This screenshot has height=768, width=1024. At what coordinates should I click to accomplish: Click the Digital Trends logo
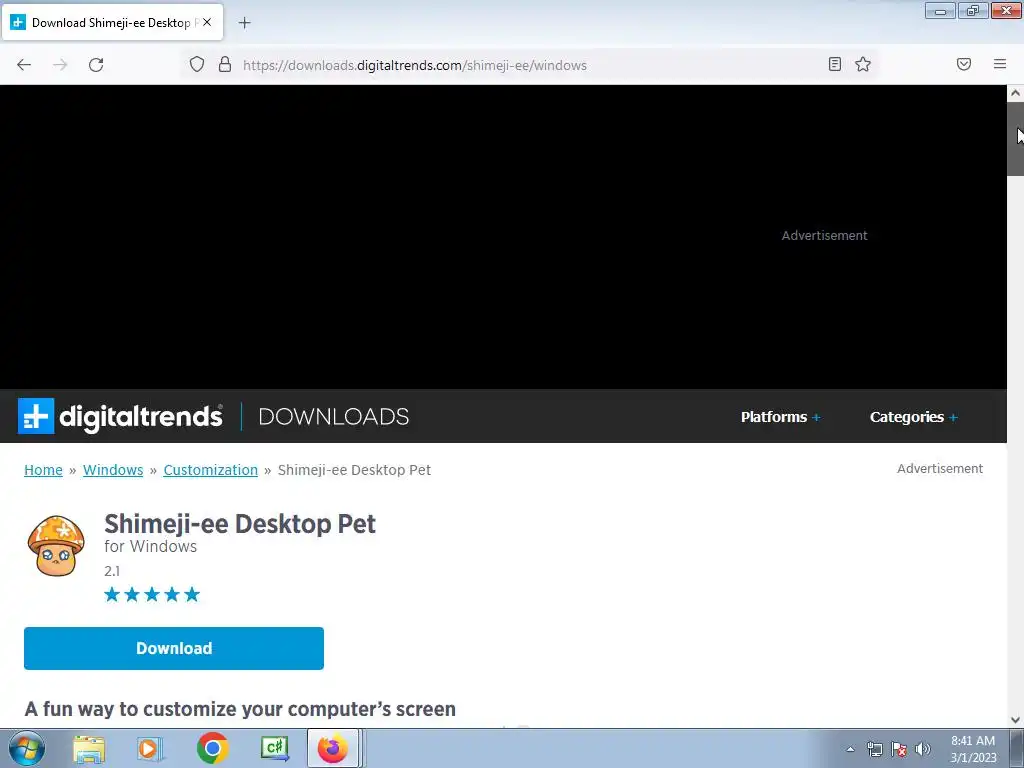click(x=120, y=416)
